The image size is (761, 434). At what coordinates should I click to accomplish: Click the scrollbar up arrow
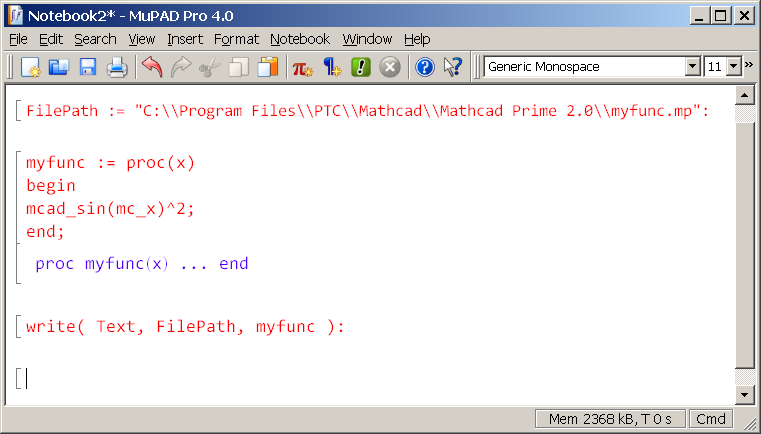pos(744,95)
